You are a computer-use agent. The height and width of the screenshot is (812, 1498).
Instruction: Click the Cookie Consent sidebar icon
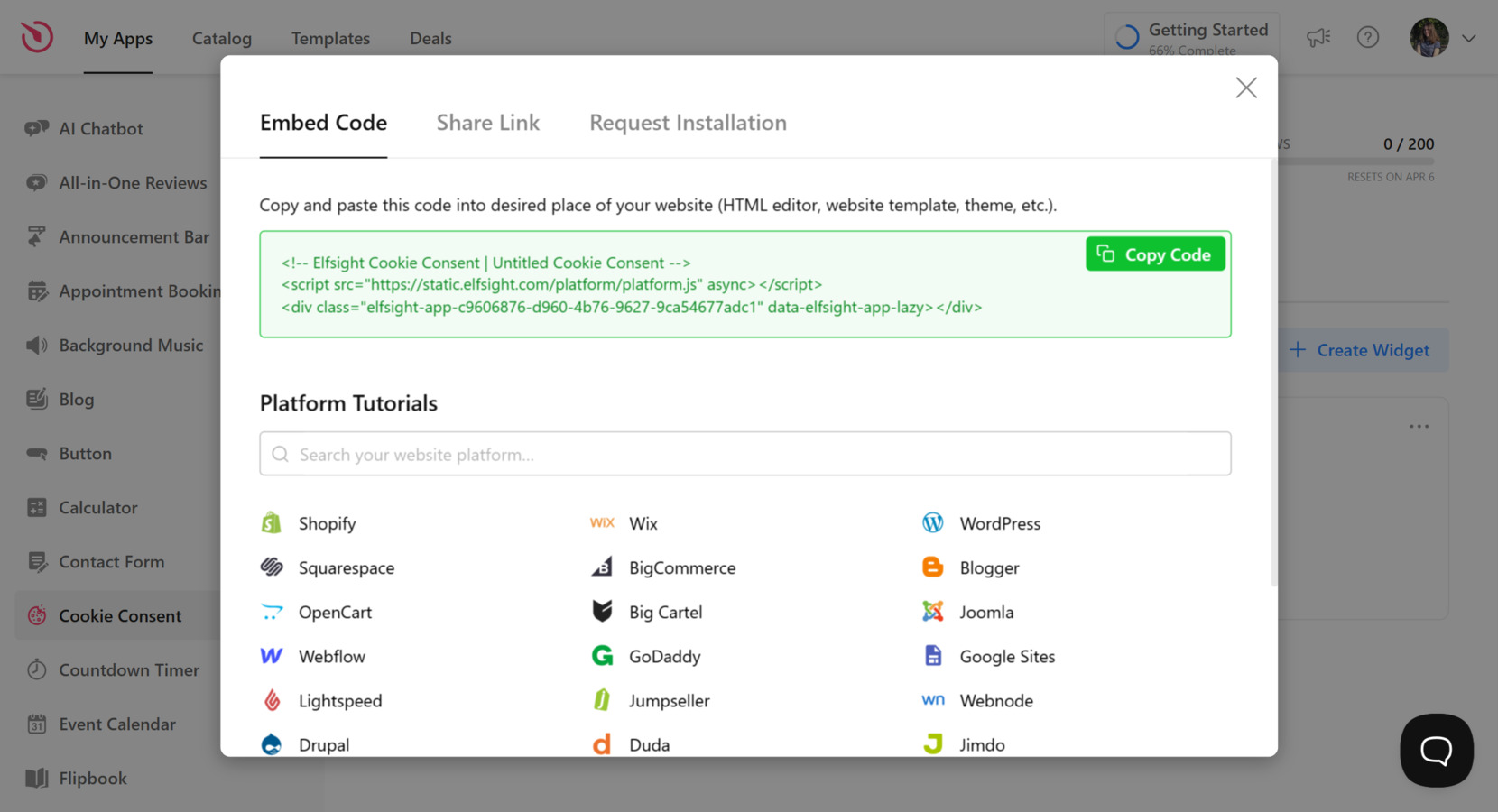[x=36, y=615]
